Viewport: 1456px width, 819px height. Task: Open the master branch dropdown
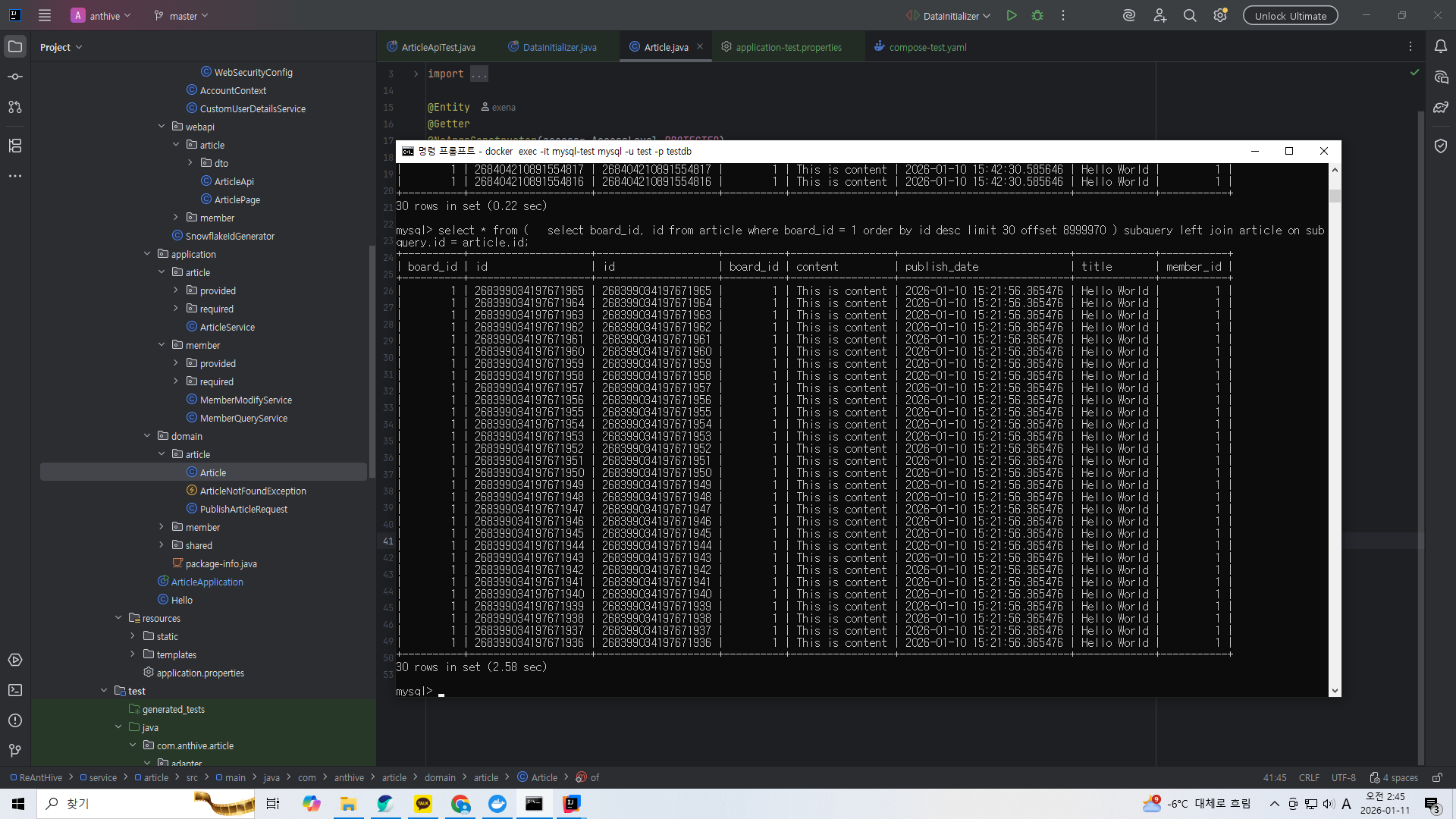(x=182, y=15)
